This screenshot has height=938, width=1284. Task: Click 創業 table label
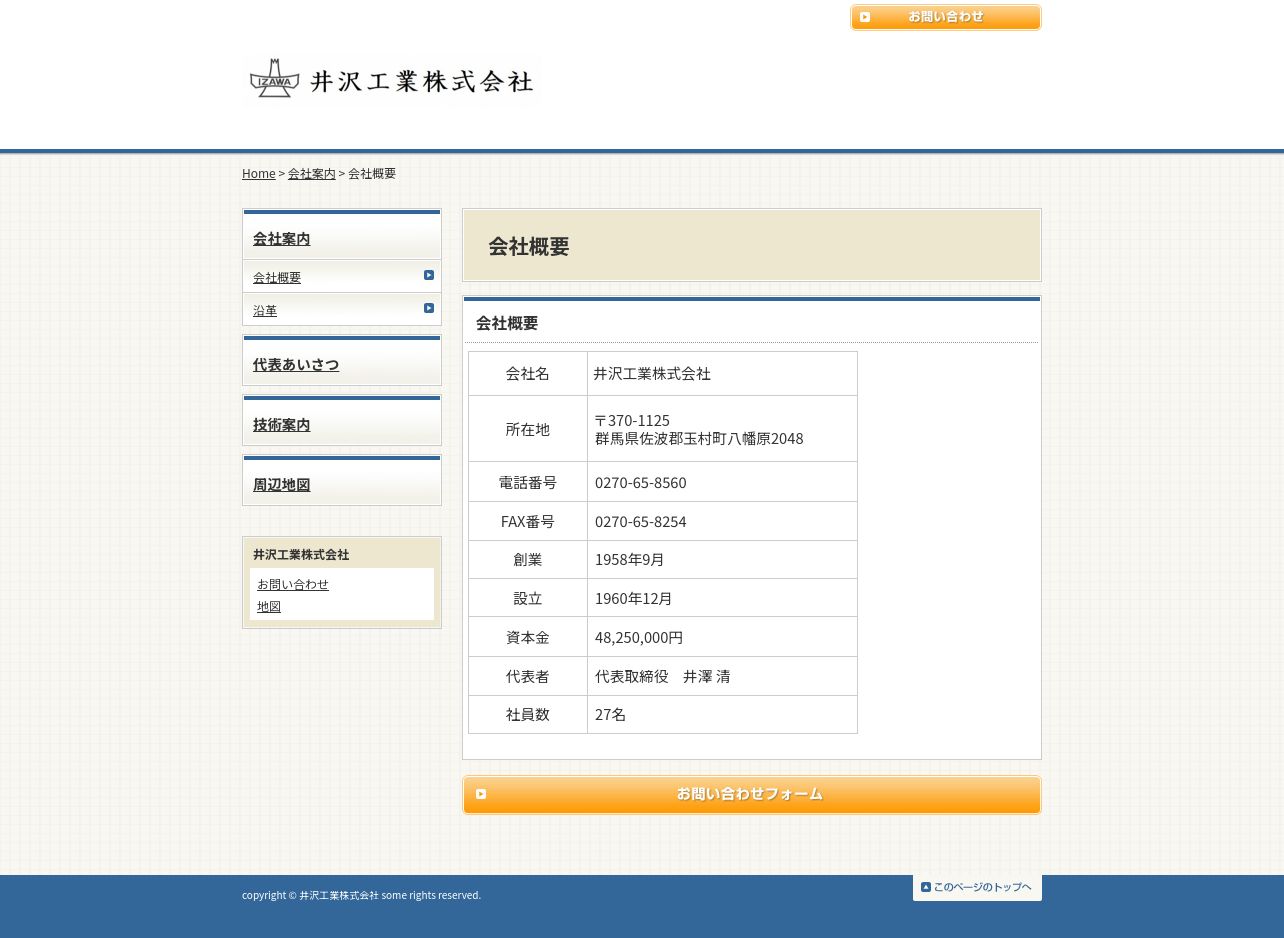point(528,559)
